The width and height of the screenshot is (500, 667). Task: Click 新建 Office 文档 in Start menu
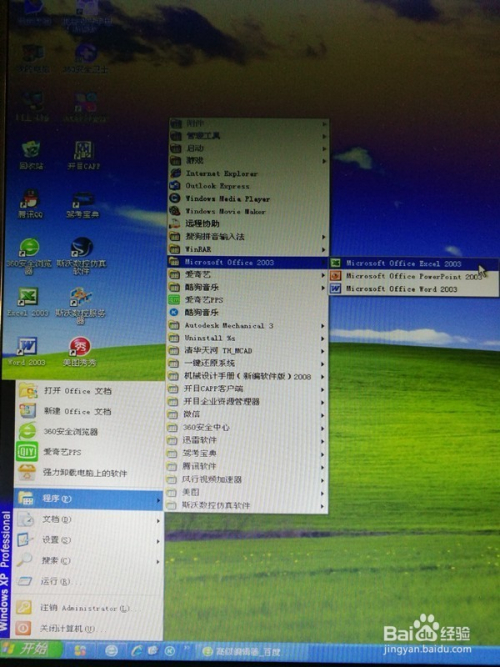tap(89, 411)
